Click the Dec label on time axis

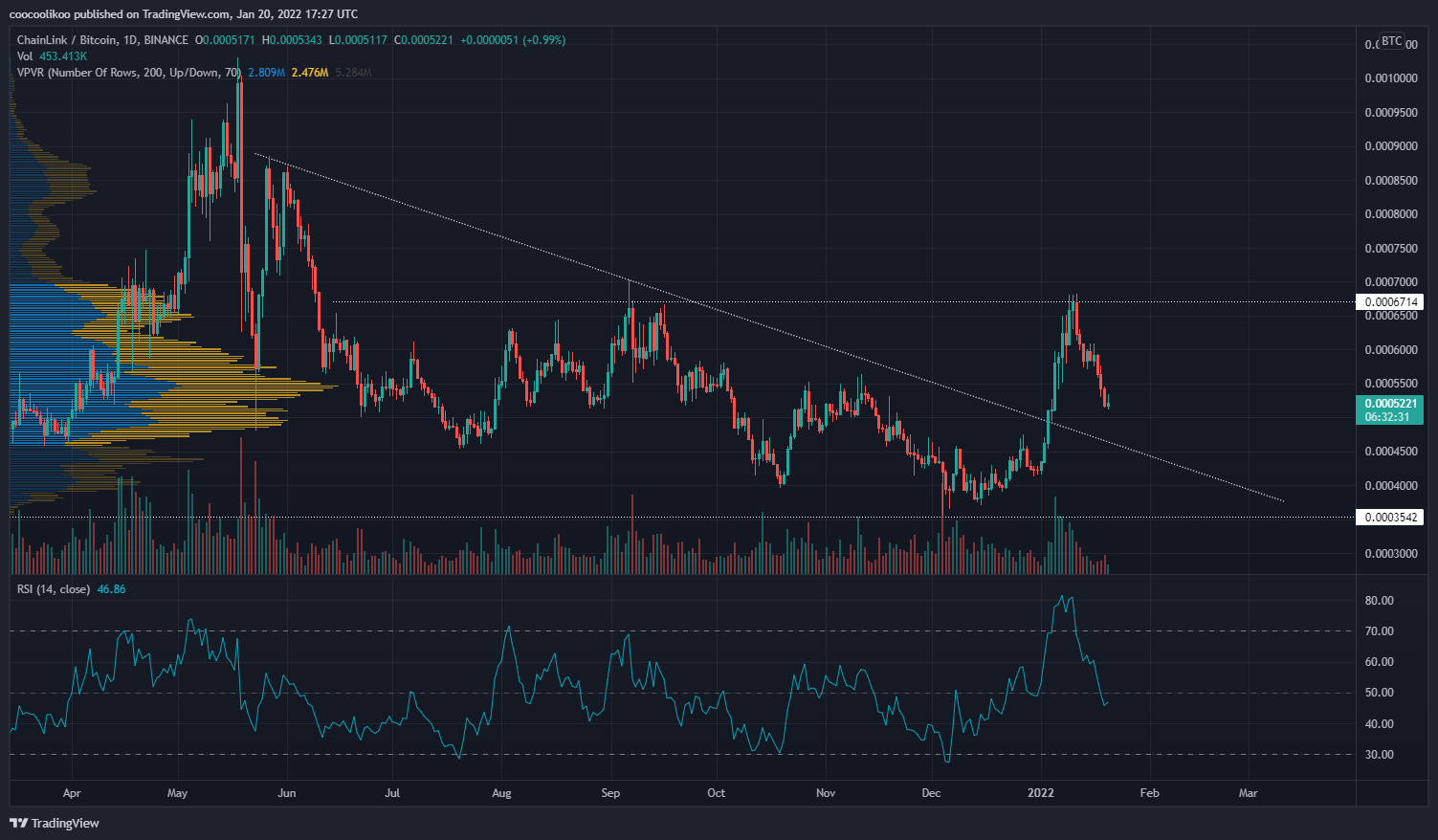pyautogui.click(x=931, y=793)
